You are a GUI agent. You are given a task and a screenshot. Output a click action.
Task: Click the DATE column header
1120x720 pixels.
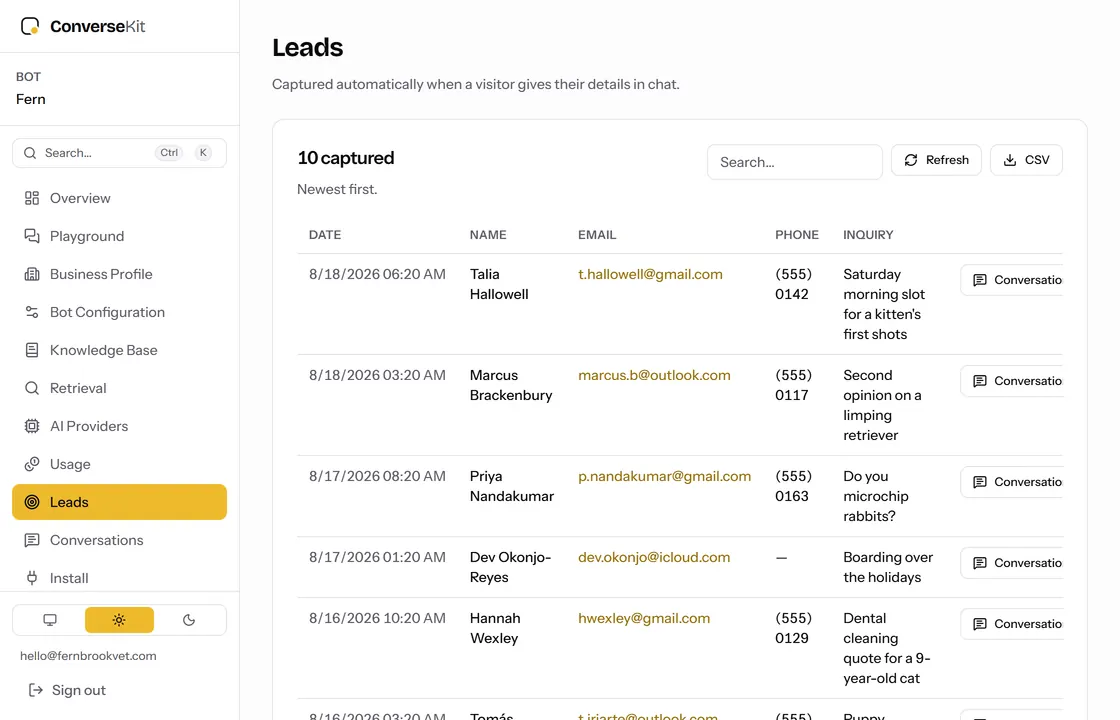[x=324, y=235]
